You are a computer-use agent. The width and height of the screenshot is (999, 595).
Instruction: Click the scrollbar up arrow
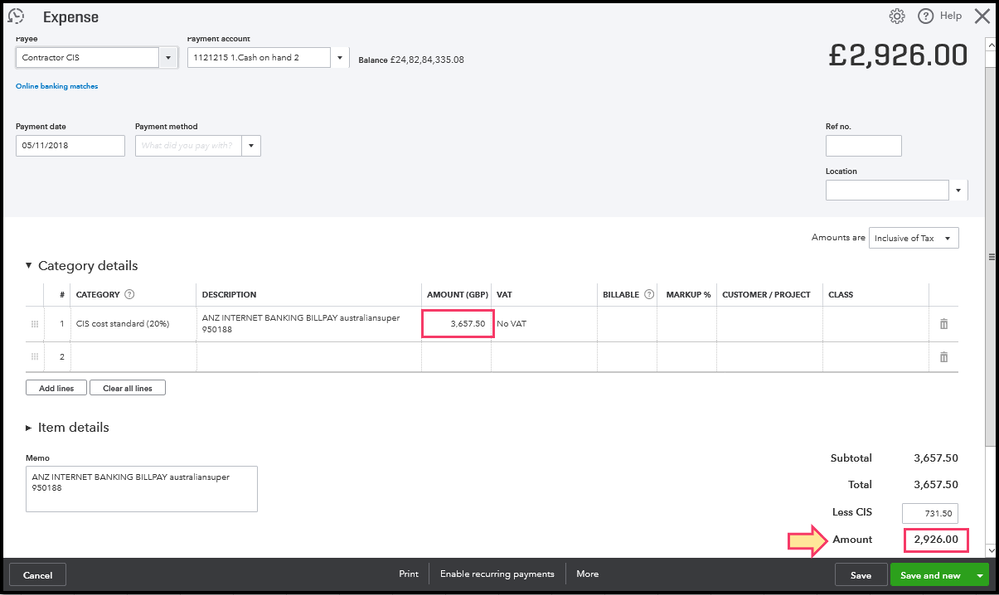[991, 45]
